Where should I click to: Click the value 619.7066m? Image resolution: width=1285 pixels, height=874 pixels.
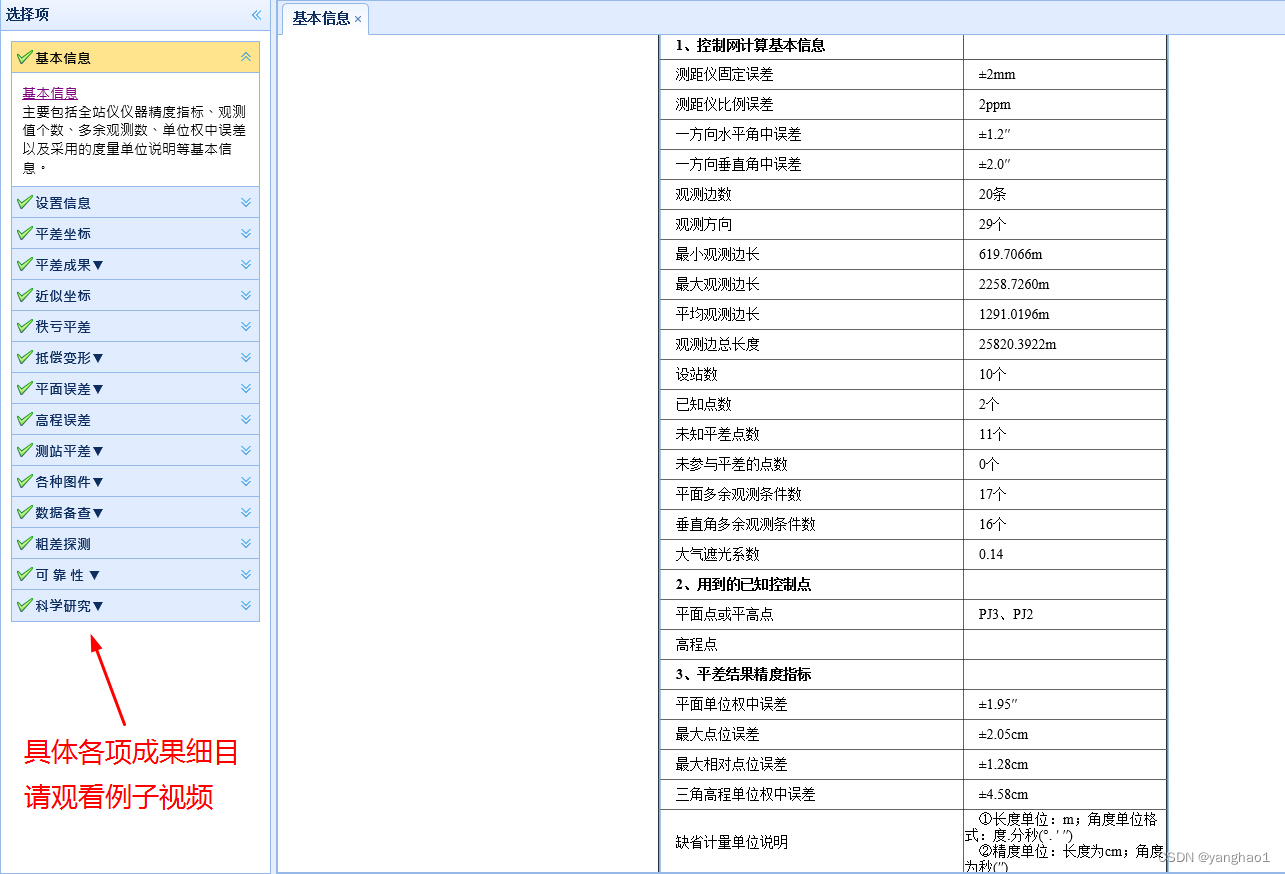pyautogui.click(x=1010, y=255)
